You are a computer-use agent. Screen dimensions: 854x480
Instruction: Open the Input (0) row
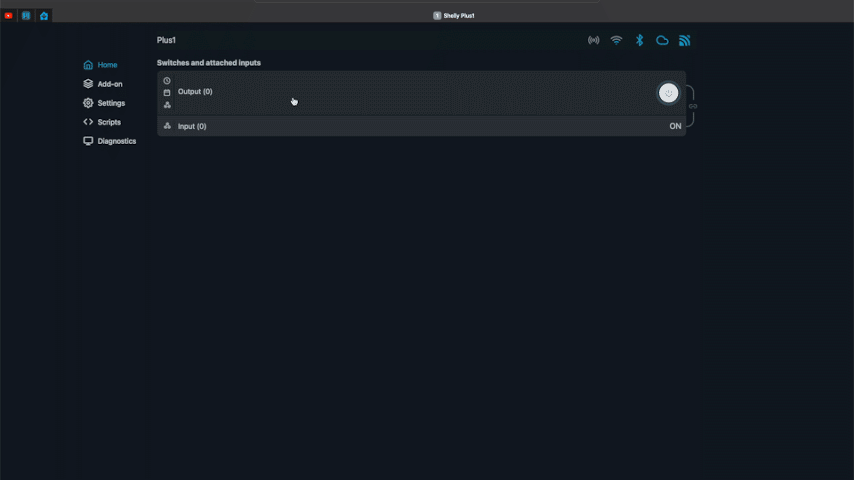click(421, 126)
